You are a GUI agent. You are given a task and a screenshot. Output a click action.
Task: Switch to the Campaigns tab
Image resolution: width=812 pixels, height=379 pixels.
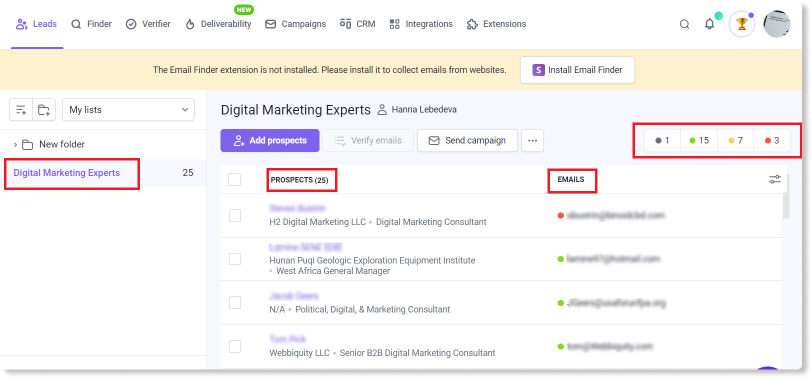(x=296, y=24)
